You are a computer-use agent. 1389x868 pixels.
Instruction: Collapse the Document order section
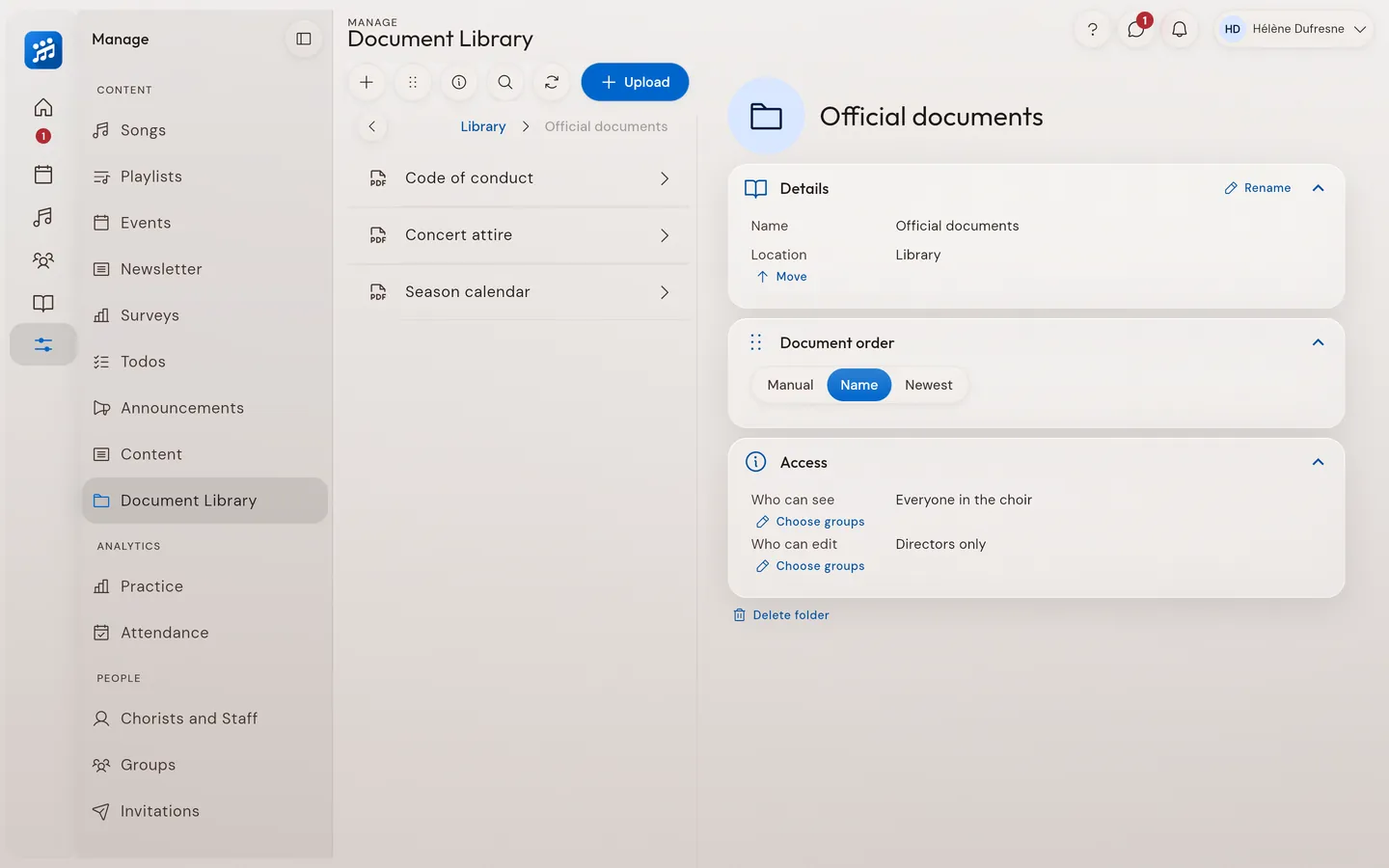click(x=1319, y=342)
